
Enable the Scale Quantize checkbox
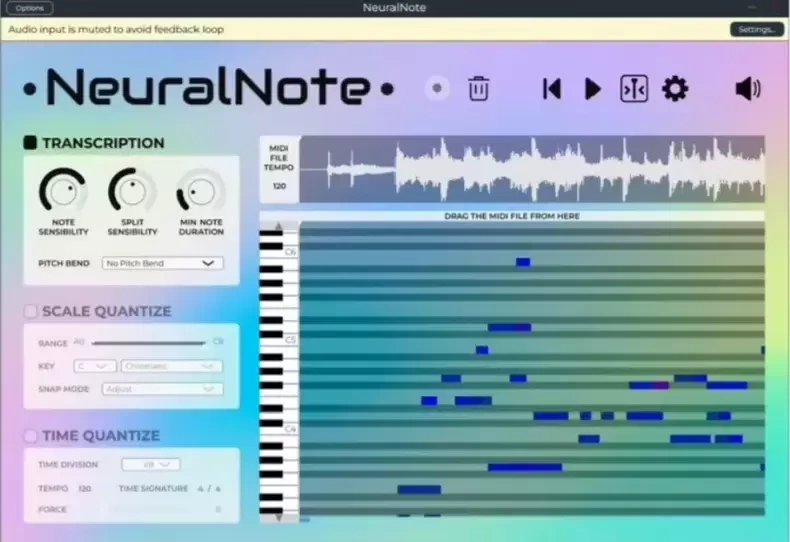click(x=31, y=311)
